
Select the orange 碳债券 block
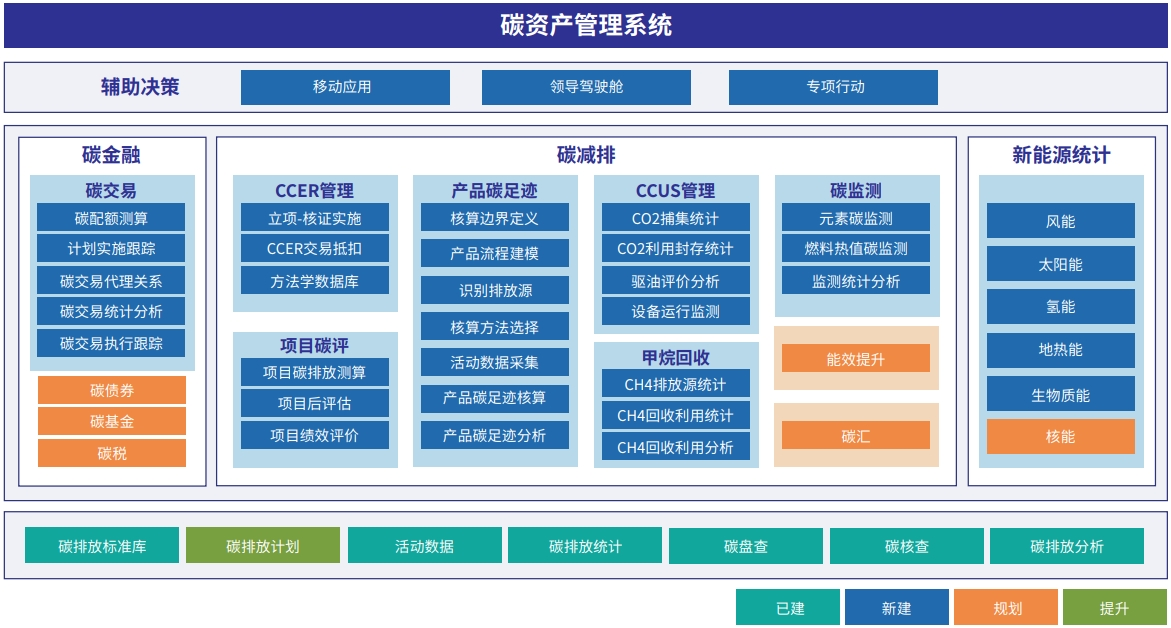click(x=112, y=390)
